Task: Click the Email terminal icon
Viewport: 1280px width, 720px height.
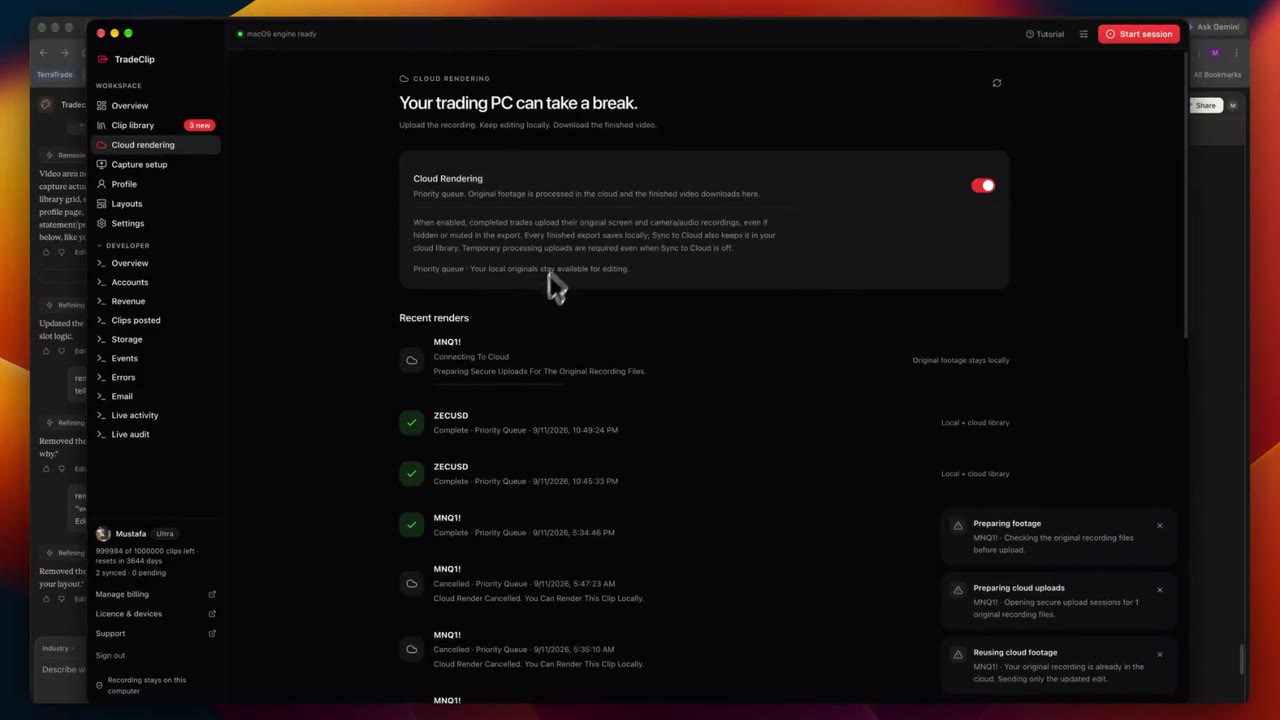Action: (x=101, y=396)
